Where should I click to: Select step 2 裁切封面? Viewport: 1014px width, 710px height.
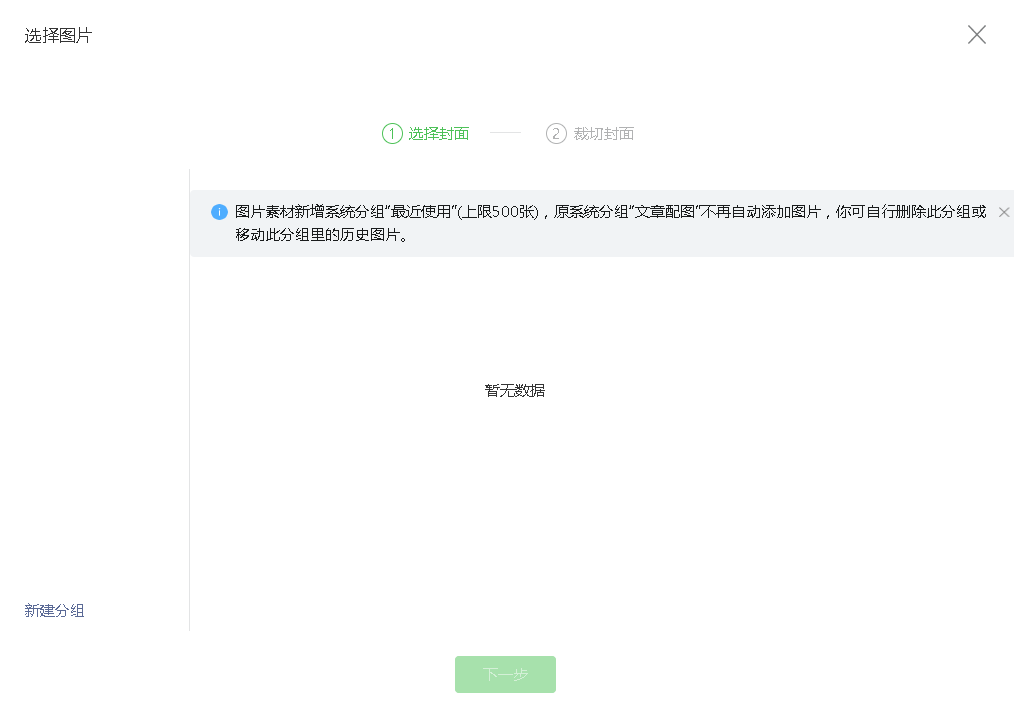[590, 134]
